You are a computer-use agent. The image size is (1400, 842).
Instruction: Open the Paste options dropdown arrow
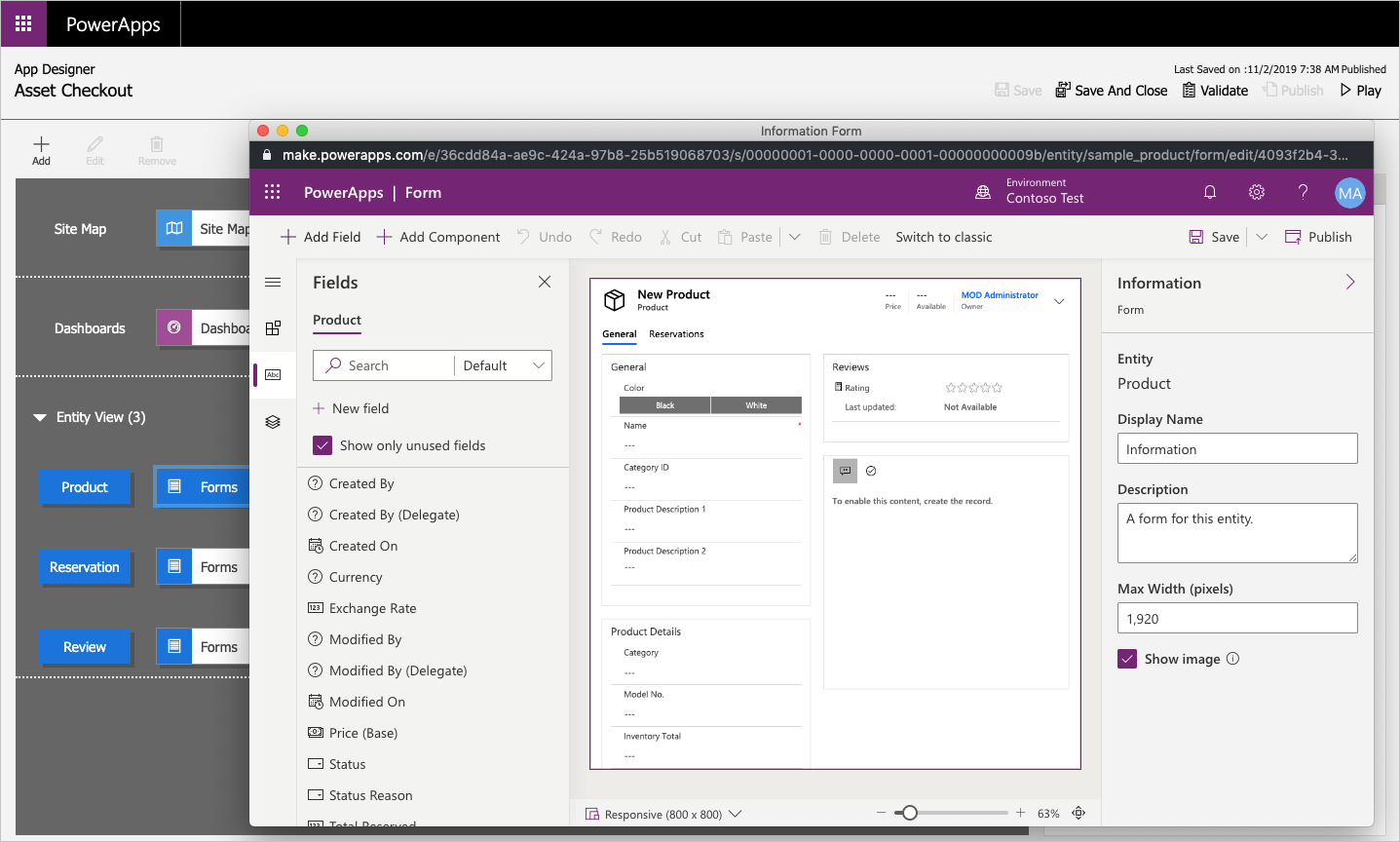click(x=795, y=237)
